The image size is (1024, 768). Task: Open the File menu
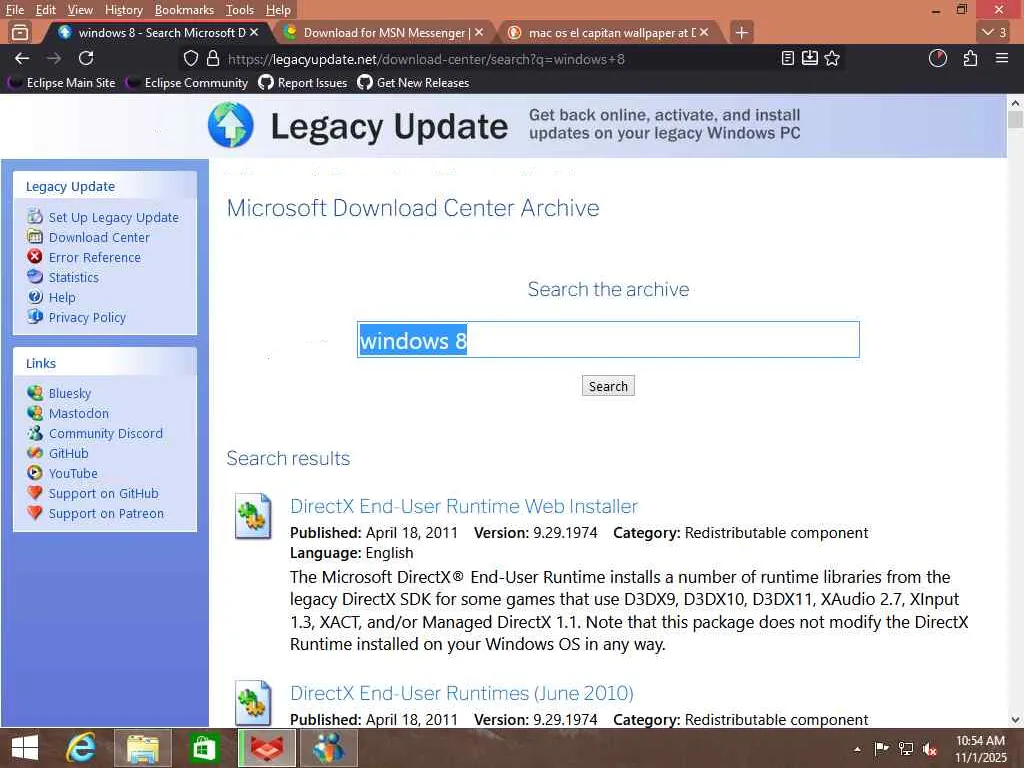[14, 10]
